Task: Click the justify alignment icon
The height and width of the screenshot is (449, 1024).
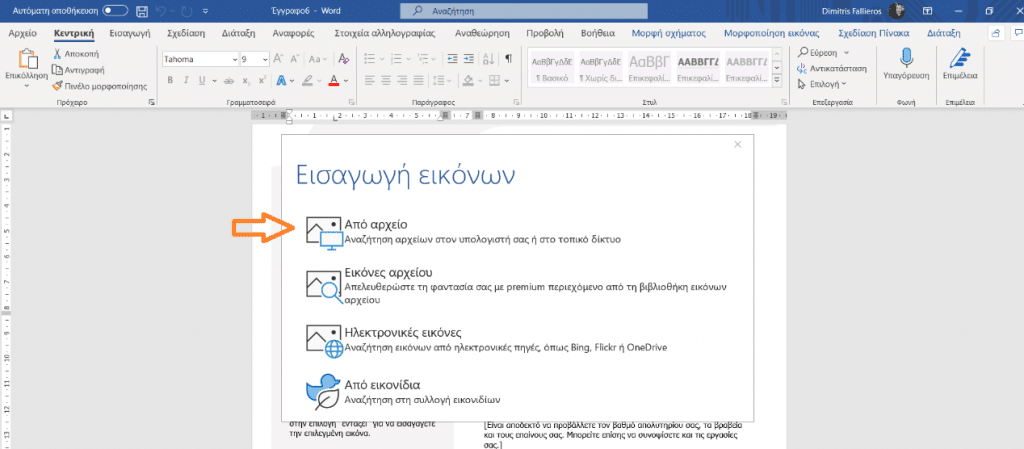Action: click(418, 81)
